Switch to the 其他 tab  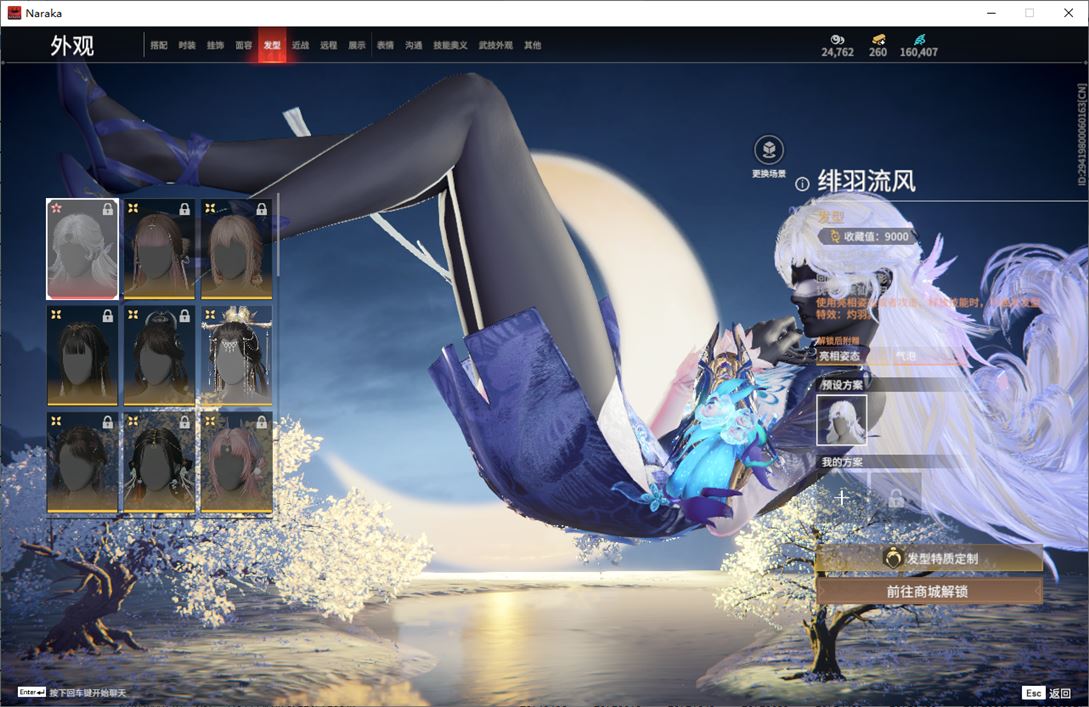pos(533,45)
